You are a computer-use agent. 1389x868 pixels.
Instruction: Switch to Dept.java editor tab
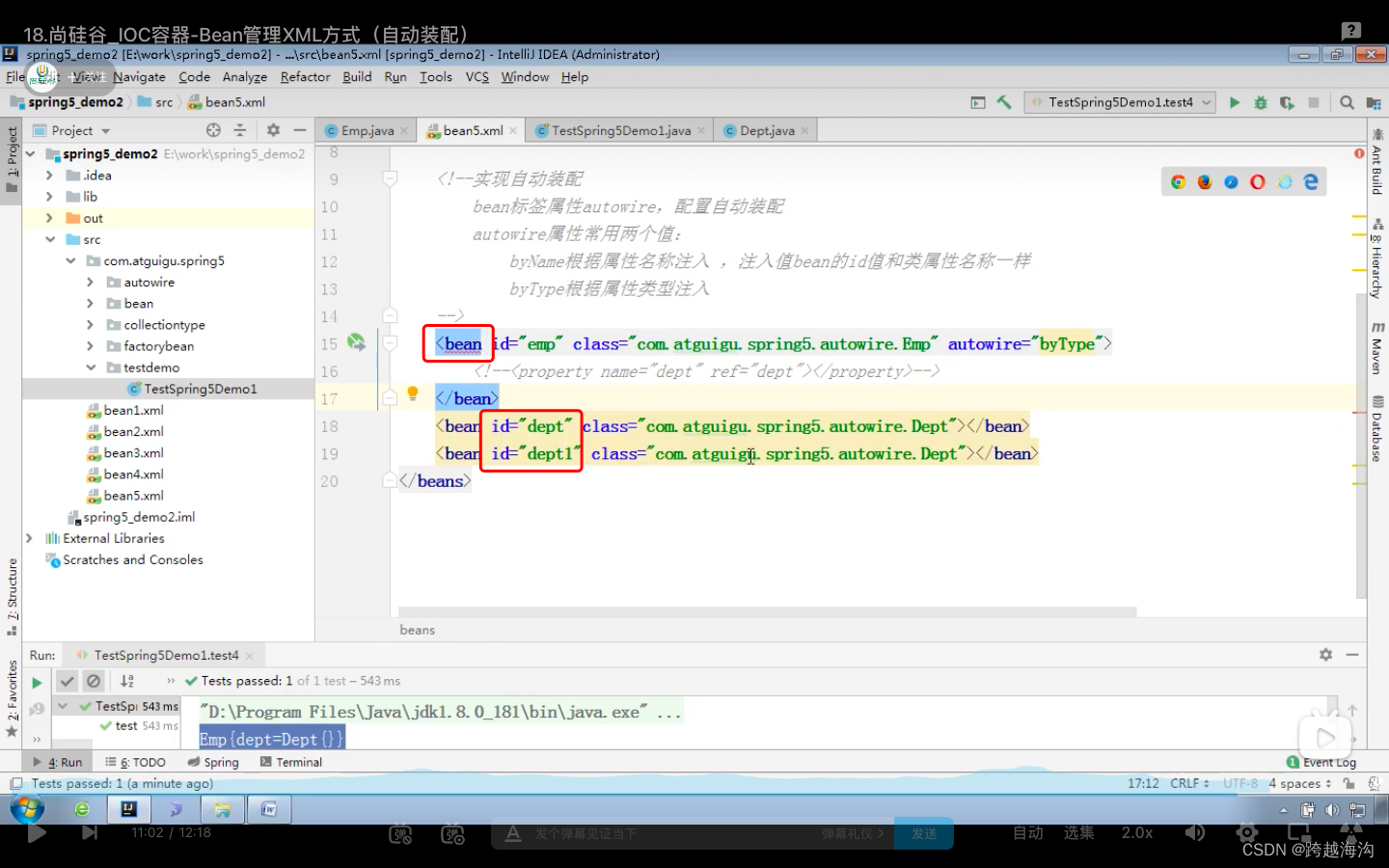(x=767, y=130)
